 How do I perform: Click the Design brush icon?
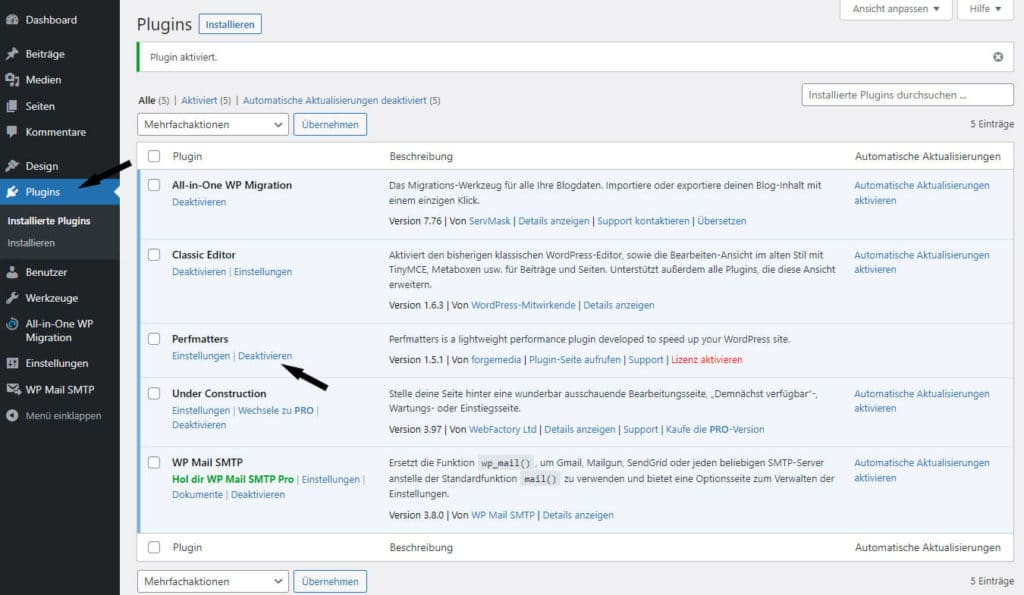click(12, 166)
